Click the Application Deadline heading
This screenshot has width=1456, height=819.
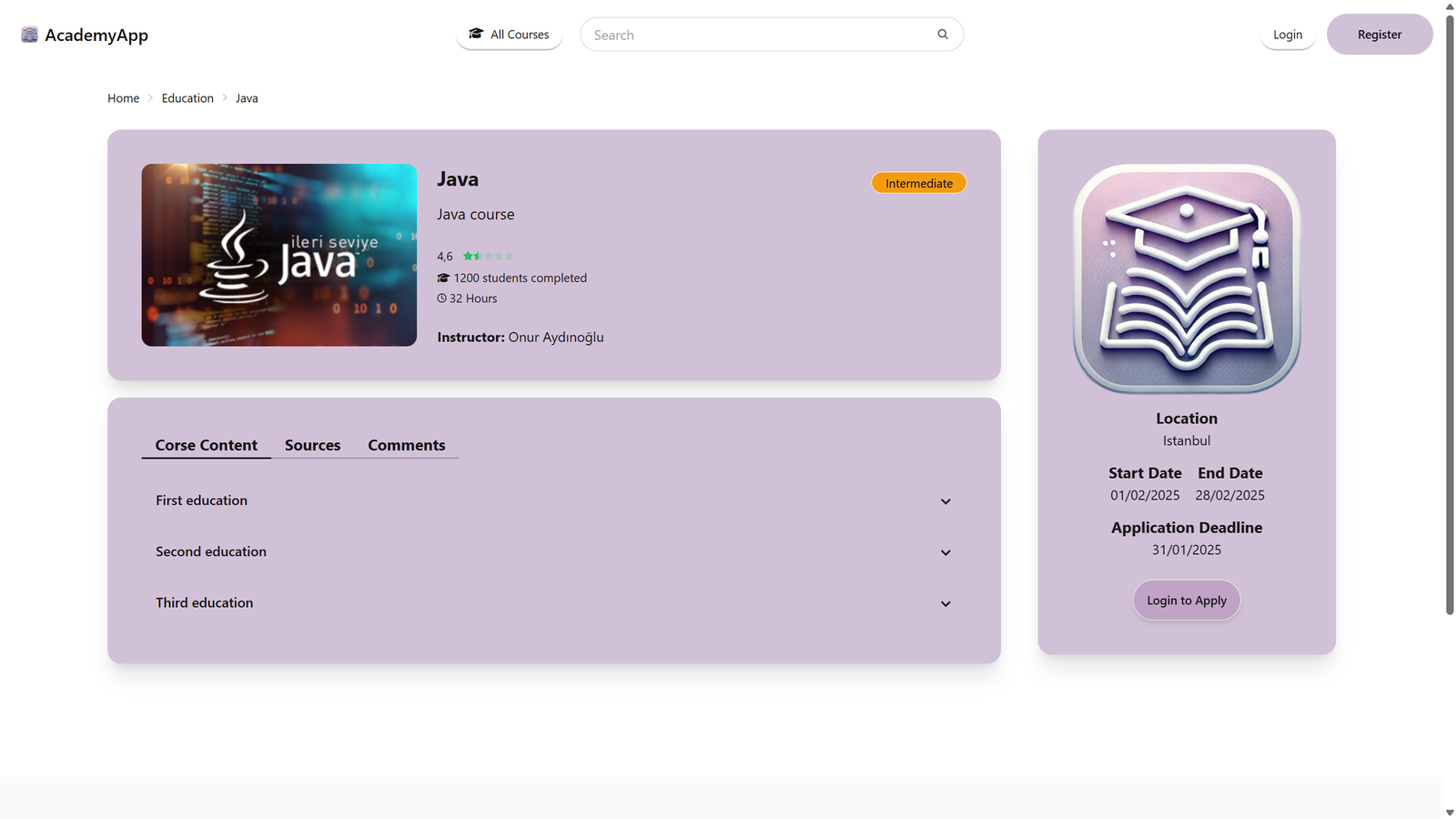coord(1187,528)
